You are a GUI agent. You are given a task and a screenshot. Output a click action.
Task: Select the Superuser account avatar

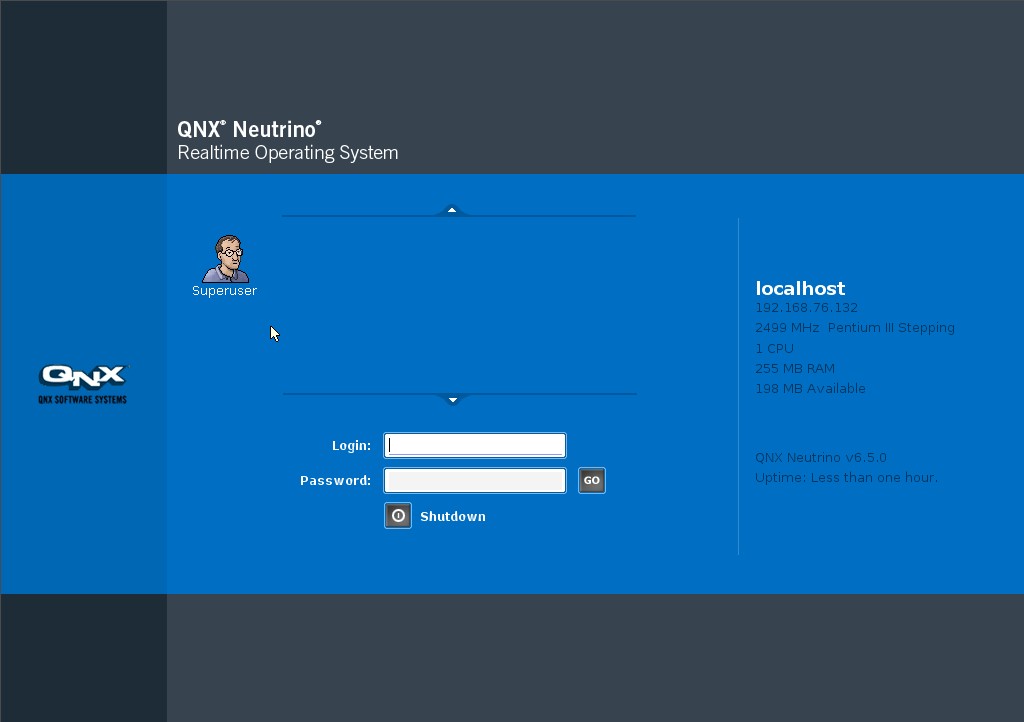[226, 259]
